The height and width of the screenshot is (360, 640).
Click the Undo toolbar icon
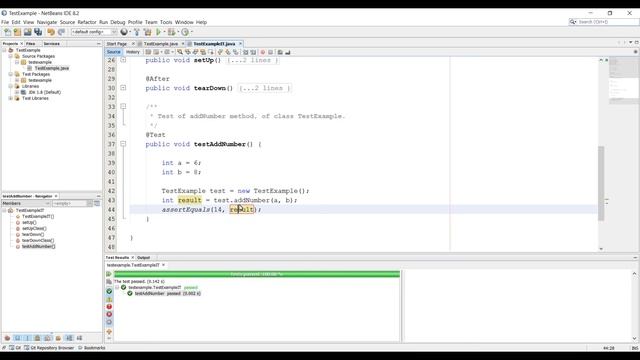[51, 32]
